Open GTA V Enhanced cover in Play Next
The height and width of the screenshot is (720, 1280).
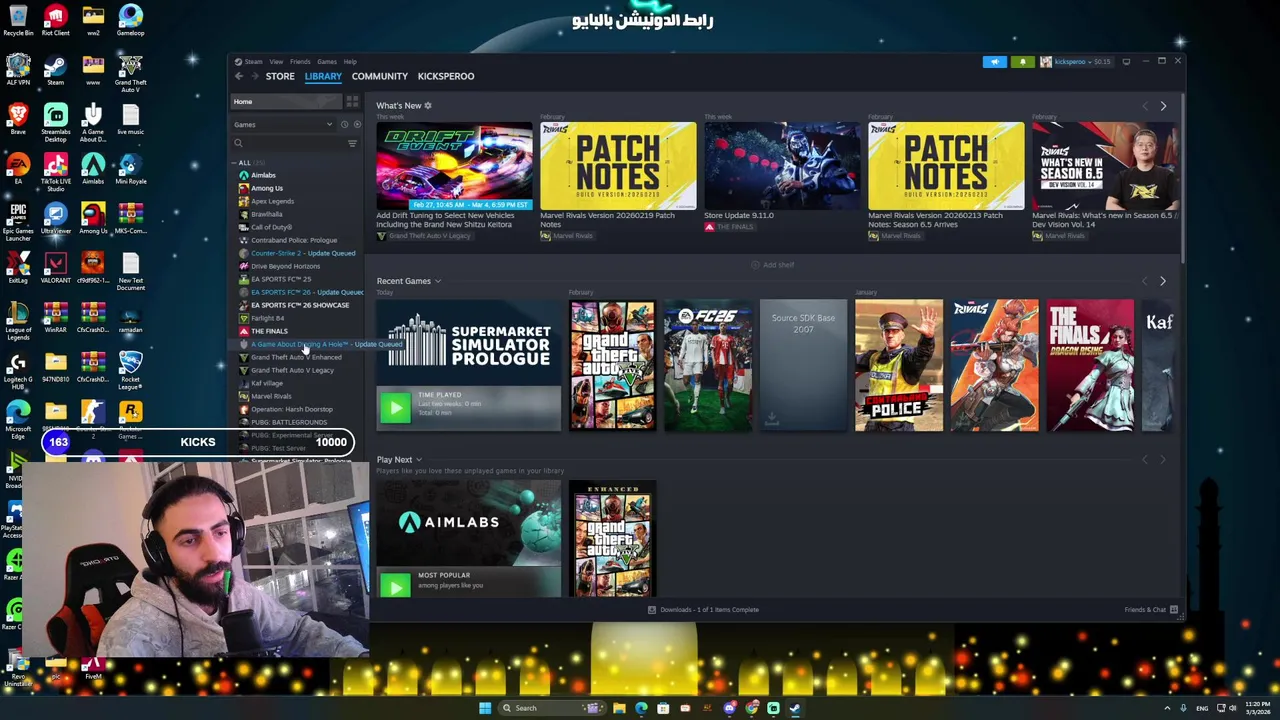[x=612, y=539]
